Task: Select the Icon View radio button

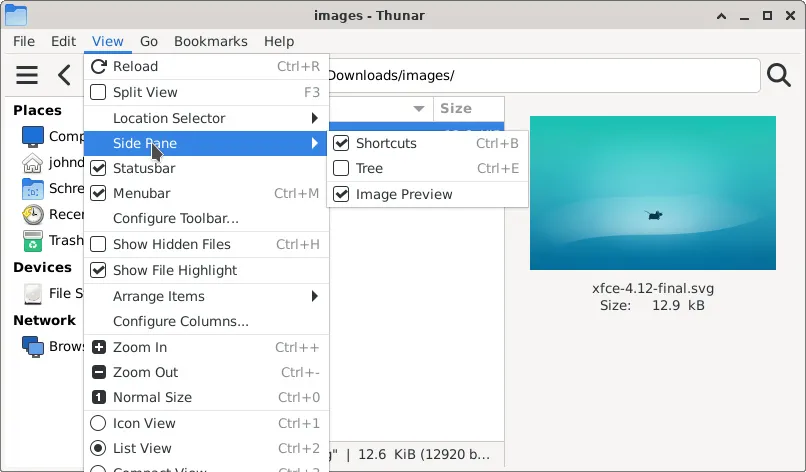Action: point(98,423)
